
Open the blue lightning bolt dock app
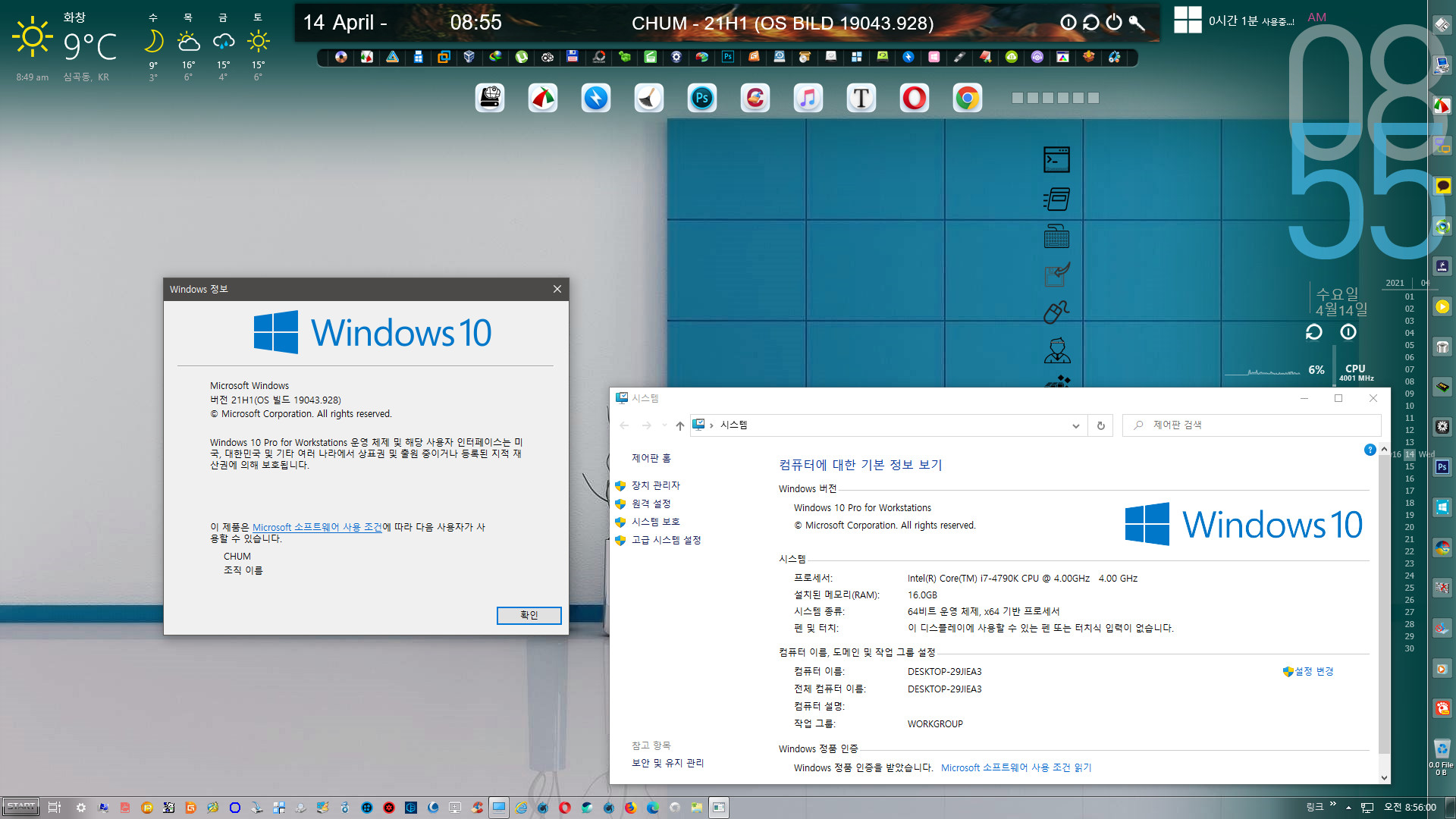point(596,99)
